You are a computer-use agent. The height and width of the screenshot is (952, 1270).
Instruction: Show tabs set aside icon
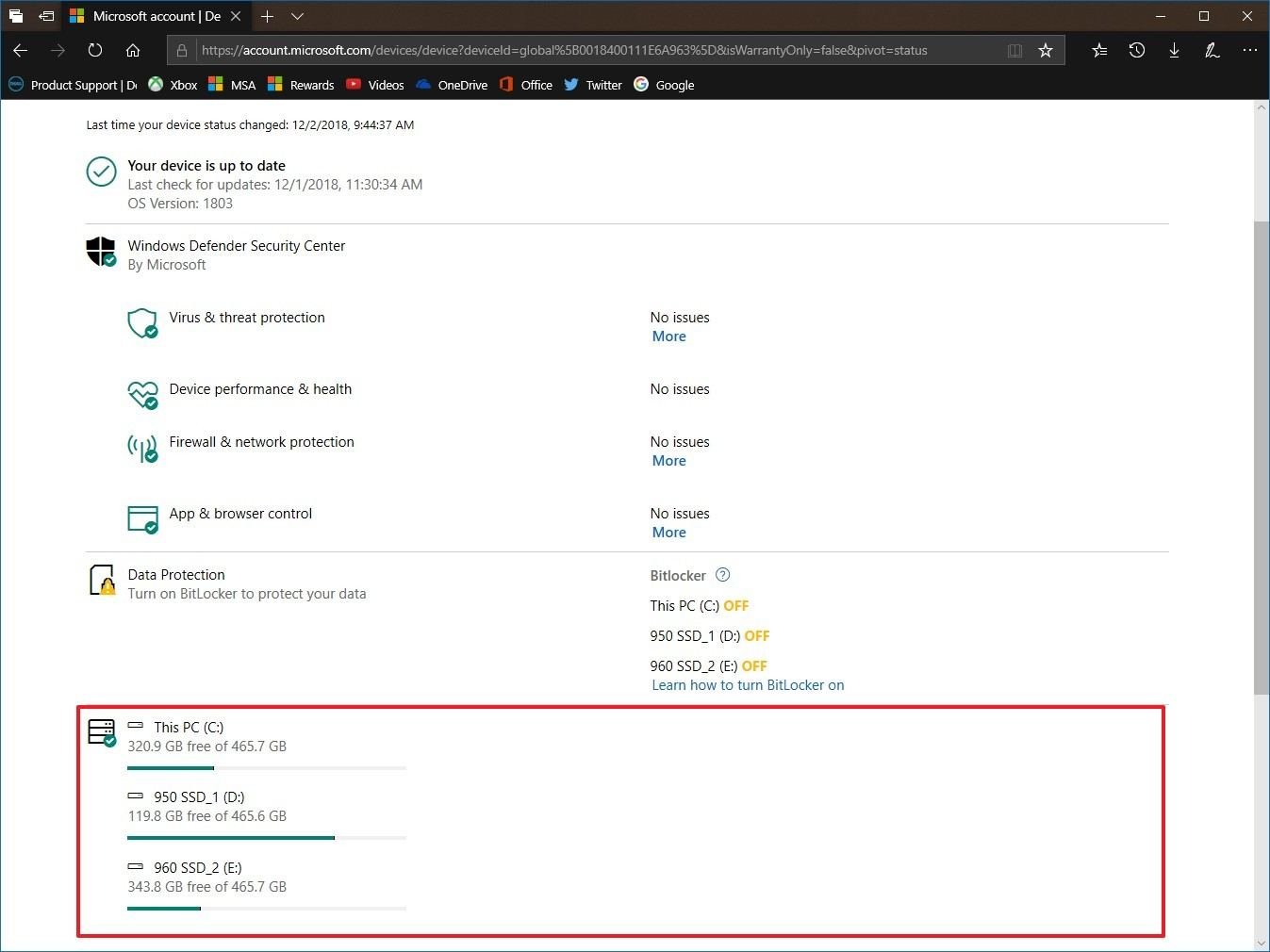[x=16, y=16]
